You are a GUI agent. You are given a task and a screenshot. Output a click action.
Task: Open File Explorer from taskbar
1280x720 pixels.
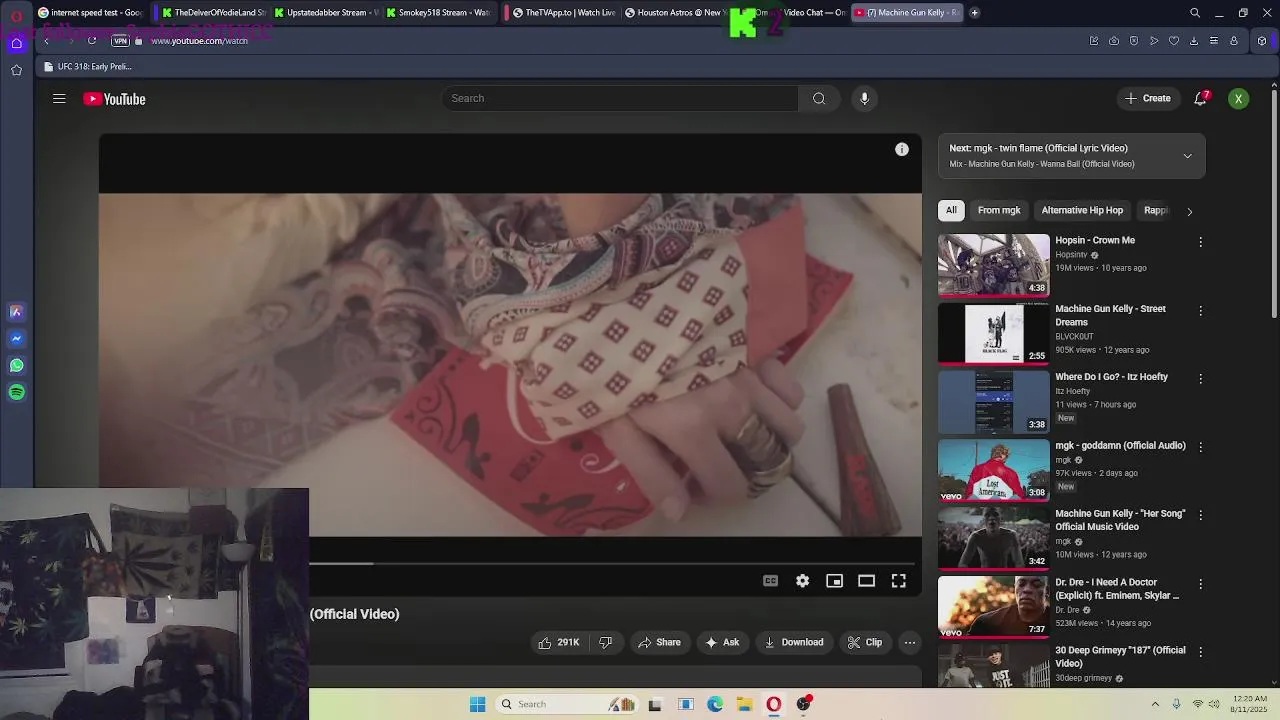(x=744, y=704)
